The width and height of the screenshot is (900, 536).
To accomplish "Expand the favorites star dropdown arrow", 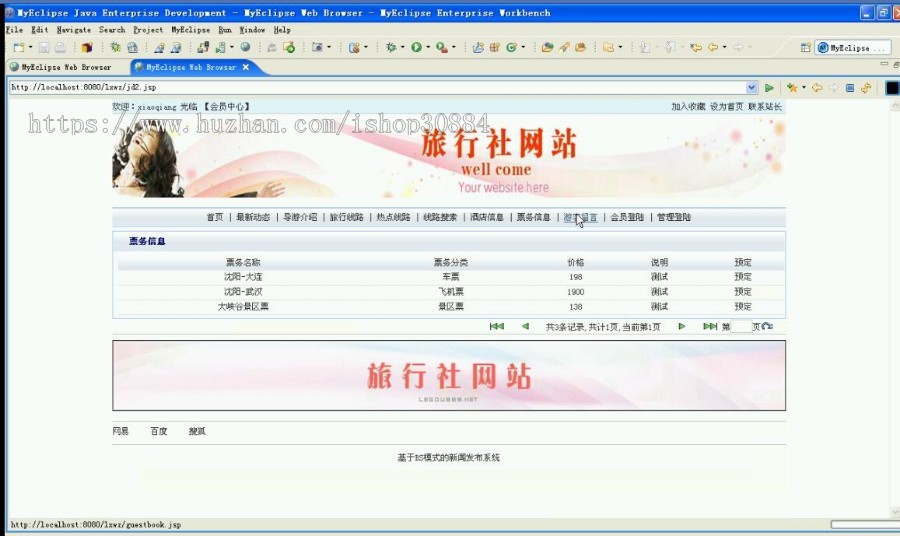I will [804, 87].
